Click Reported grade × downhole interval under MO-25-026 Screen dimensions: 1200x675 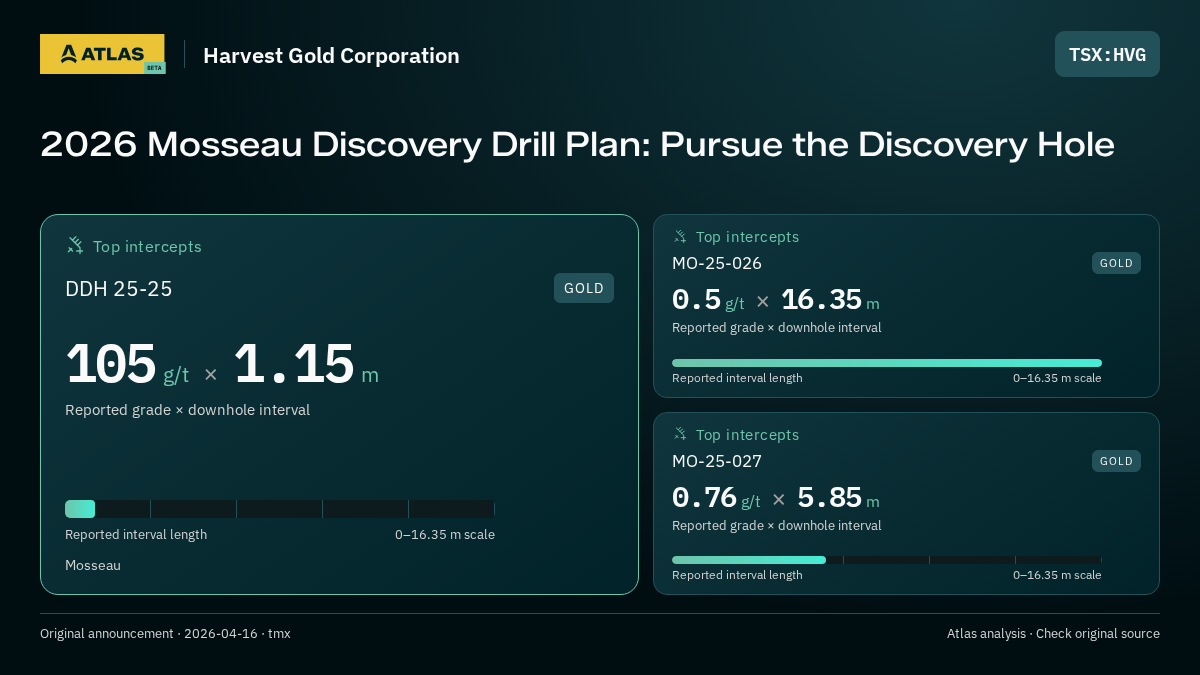tap(777, 328)
